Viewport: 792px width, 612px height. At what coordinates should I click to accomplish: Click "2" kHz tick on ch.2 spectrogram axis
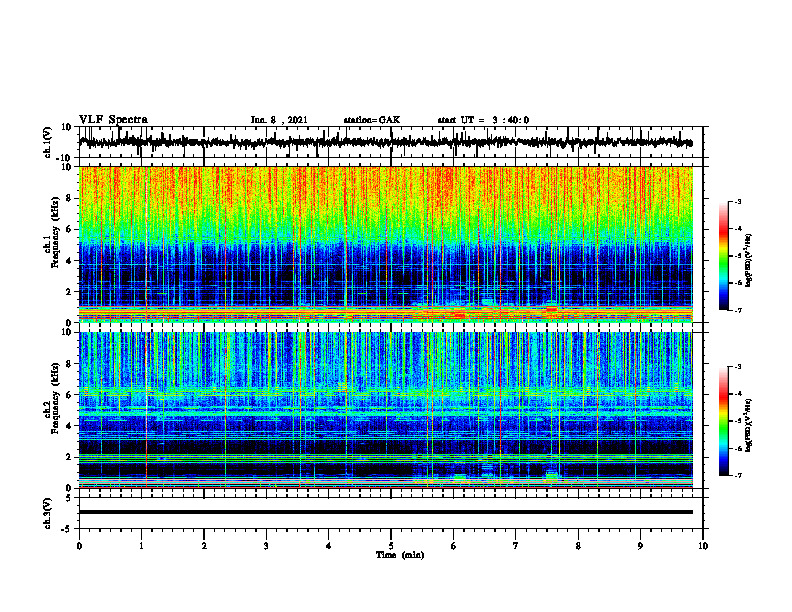69,457
